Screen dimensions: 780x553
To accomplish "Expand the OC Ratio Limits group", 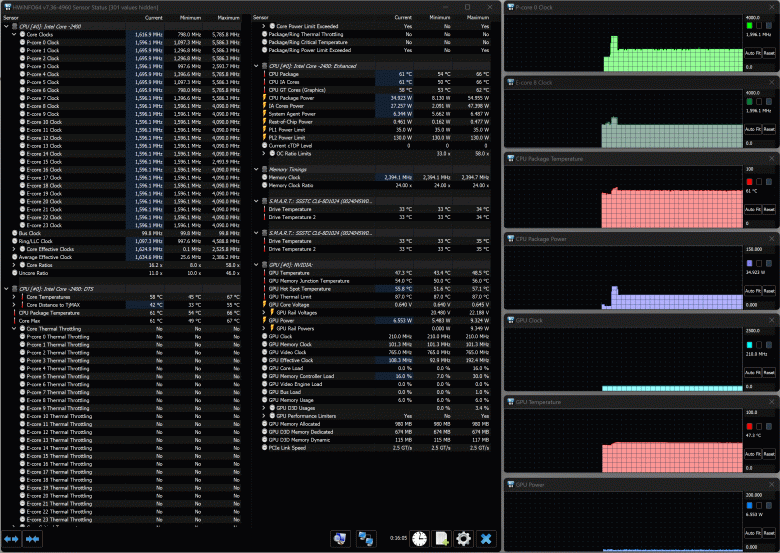I will point(264,154).
